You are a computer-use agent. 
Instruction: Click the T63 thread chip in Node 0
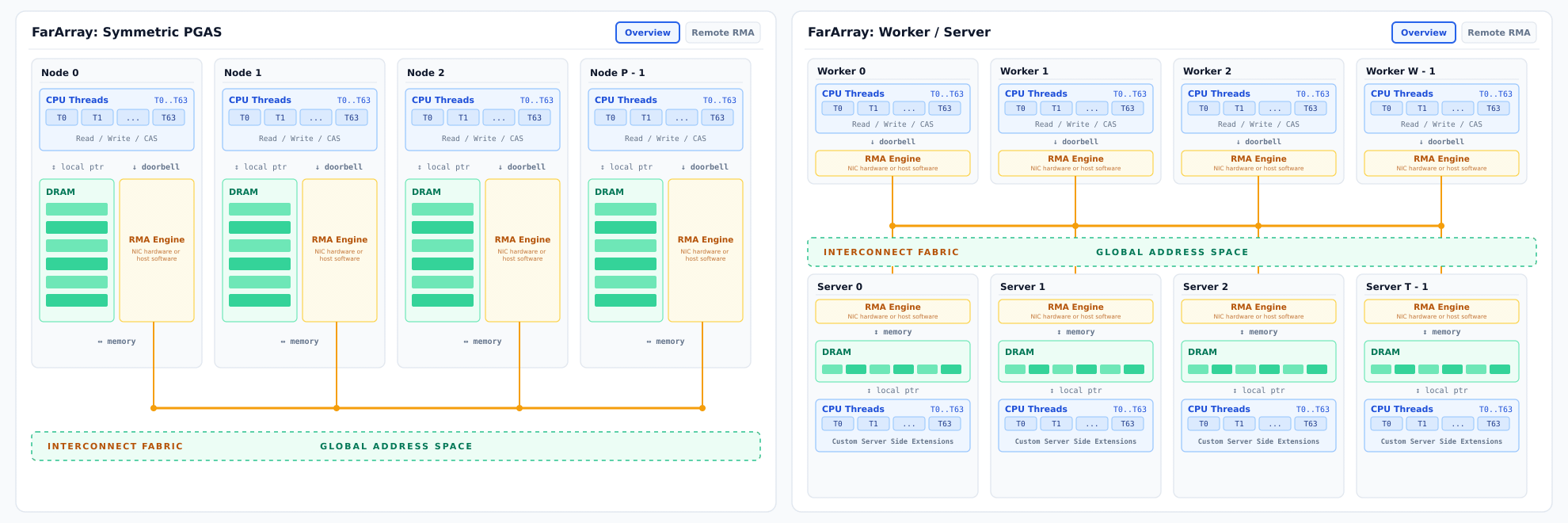pos(169,117)
